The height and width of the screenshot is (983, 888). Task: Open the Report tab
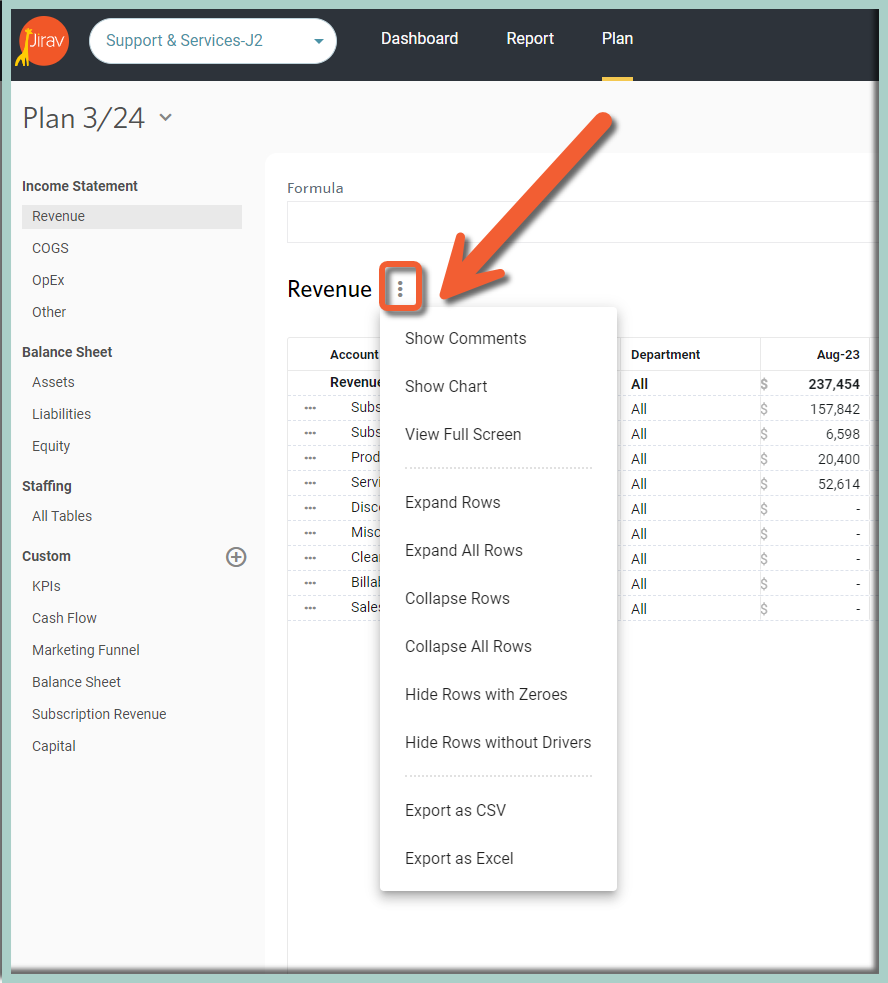(x=530, y=39)
